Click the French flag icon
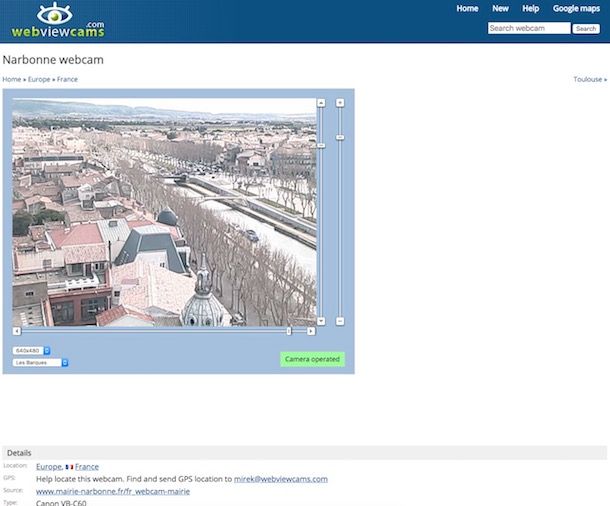Viewport: 610px width, 506px height. click(x=69, y=467)
